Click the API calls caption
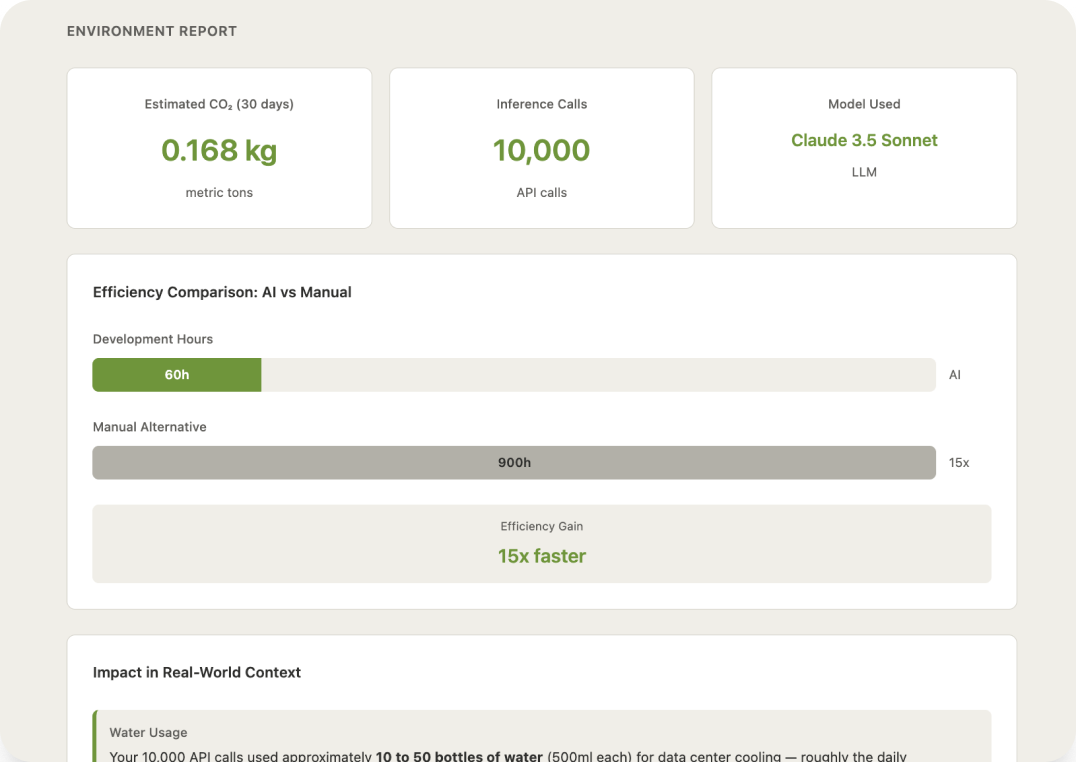Image resolution: width=1076 pixels, height=762 pixels. tap(541, 193)
